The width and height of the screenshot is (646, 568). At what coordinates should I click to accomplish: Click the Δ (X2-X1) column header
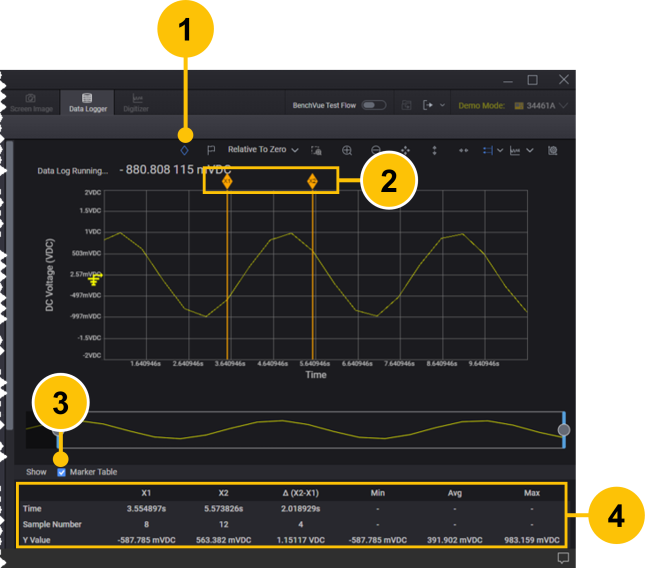click(300, 493)
